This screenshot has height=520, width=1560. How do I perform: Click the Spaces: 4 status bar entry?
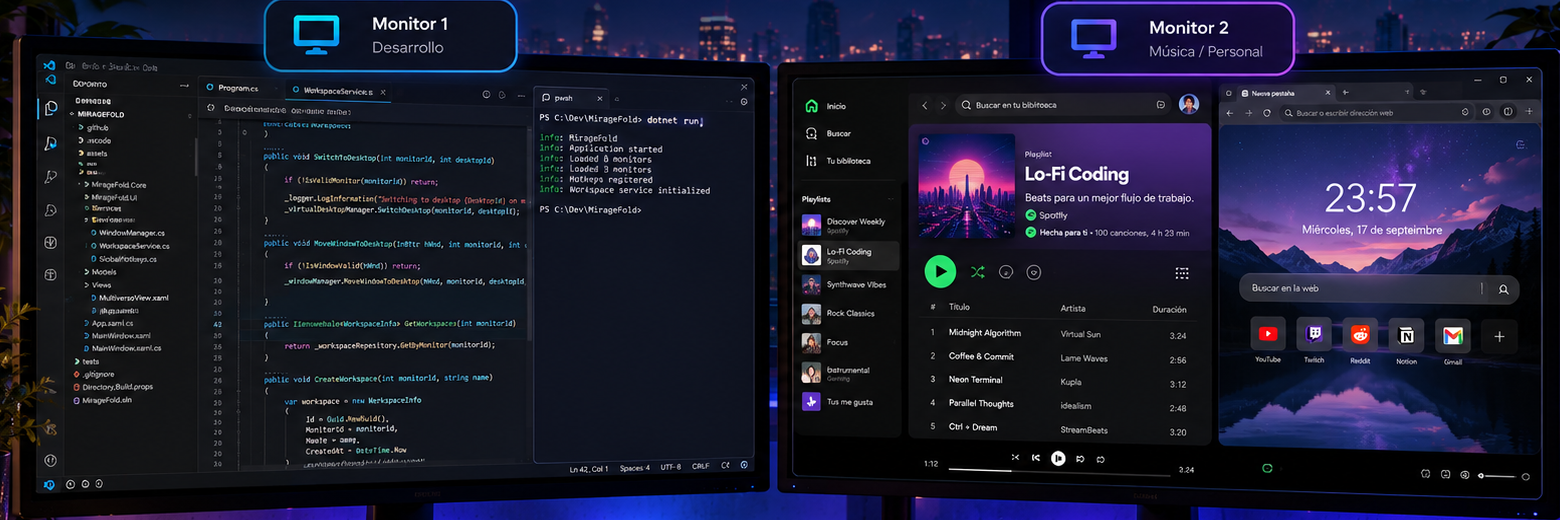634,468
